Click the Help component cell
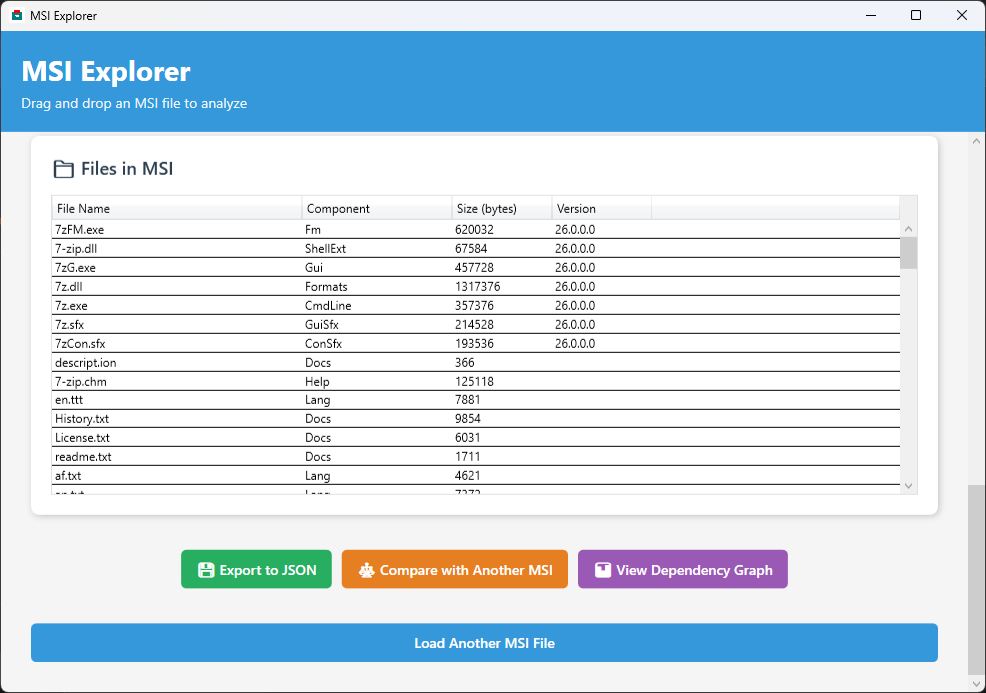Image resolution: width=986 pixels, height=693 pixels. click(317, 381)
